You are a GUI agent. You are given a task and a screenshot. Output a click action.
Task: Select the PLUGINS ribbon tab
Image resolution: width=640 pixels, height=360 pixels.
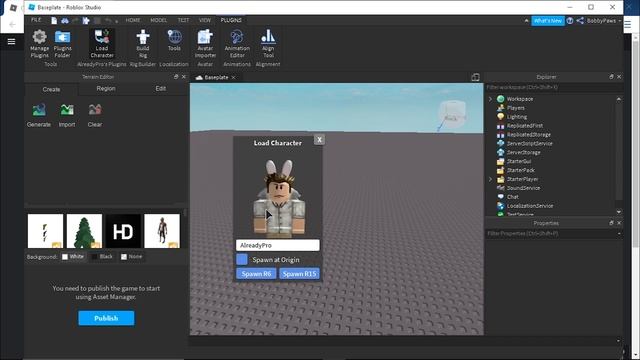(231, 20)
